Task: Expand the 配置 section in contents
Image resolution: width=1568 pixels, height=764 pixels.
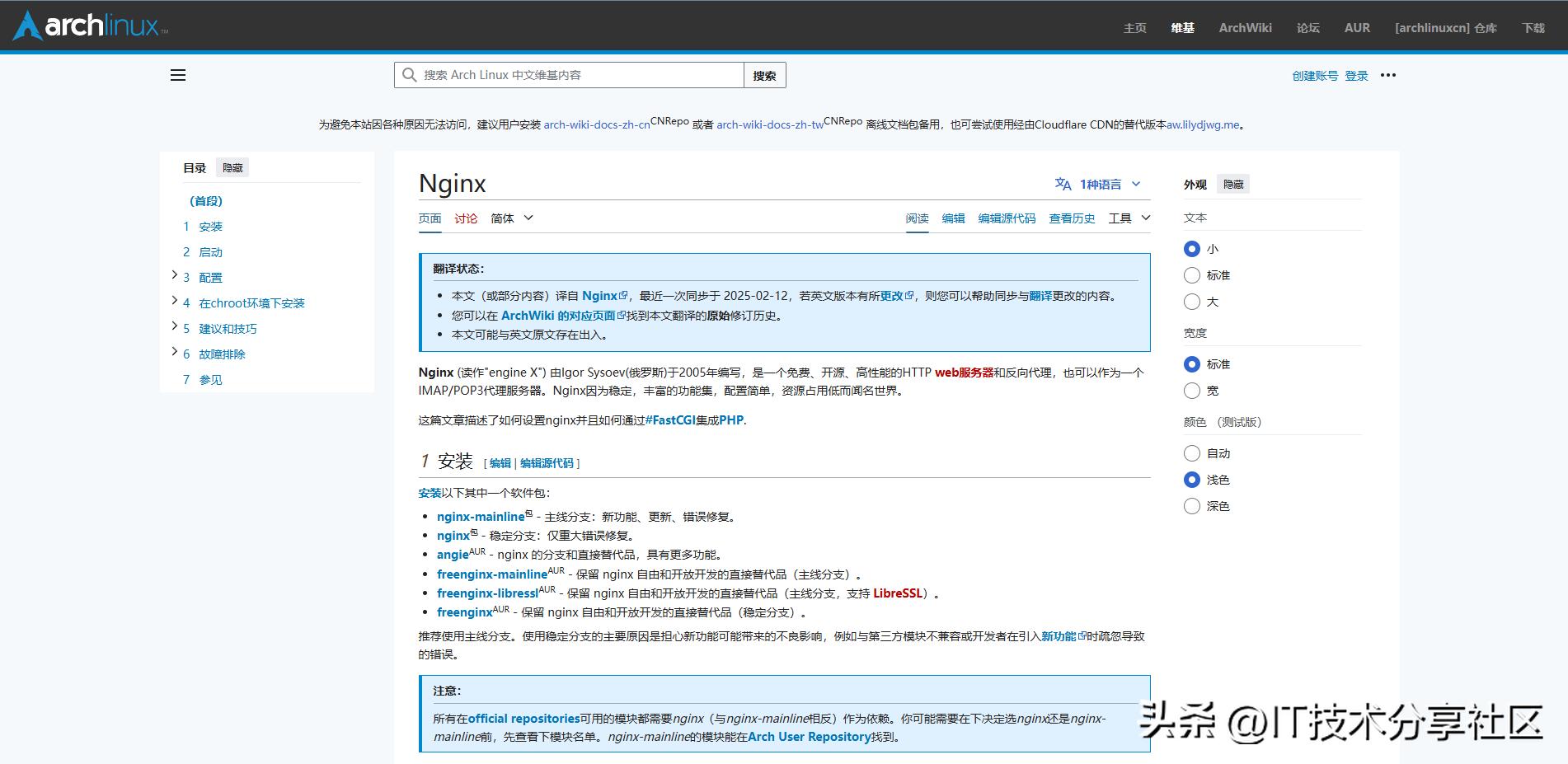Action: coord(174,274)
